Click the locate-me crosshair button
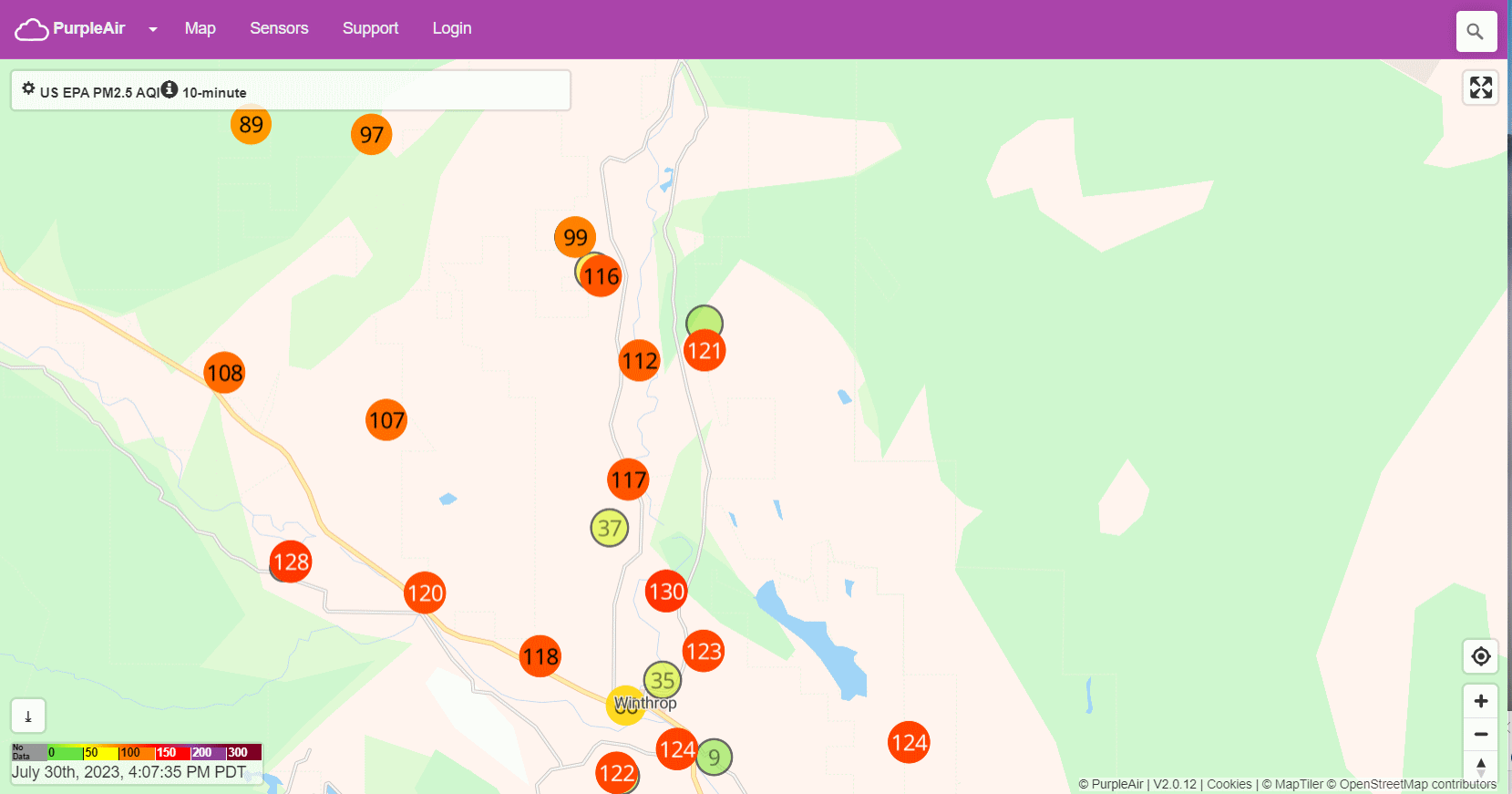This screenshot has width=1512, height=794. pyautogui.click(x=1480, y=656)
